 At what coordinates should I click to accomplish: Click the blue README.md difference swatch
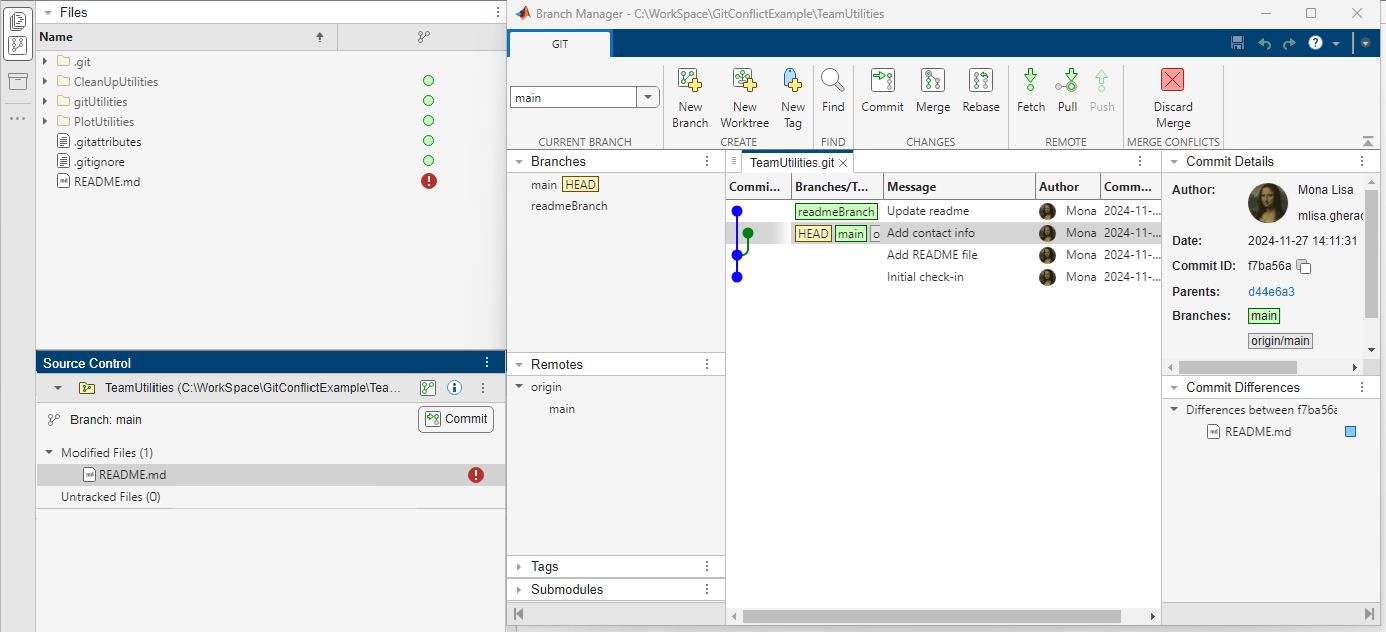(1350, 432)
